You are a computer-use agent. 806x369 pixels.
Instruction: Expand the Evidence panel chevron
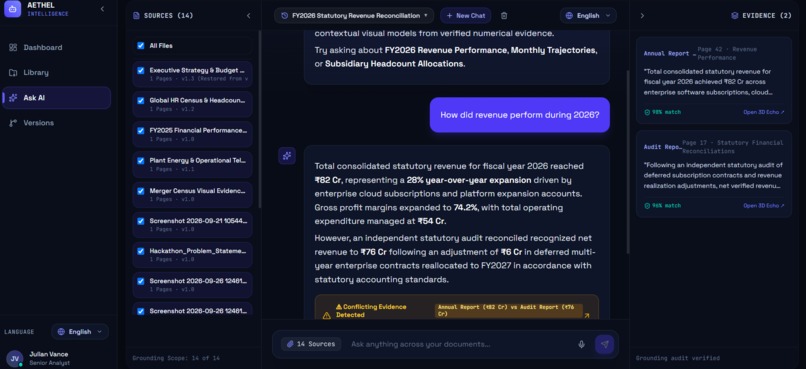point(642,15)
